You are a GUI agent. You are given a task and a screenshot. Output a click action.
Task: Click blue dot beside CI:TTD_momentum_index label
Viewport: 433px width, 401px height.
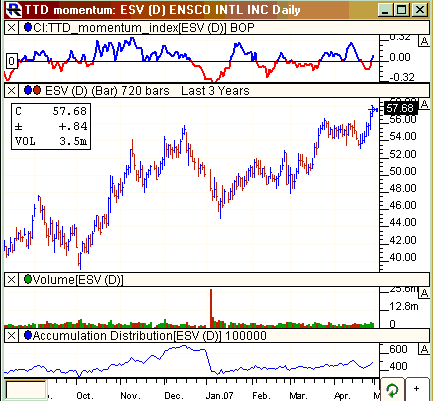tap(28, 27)
